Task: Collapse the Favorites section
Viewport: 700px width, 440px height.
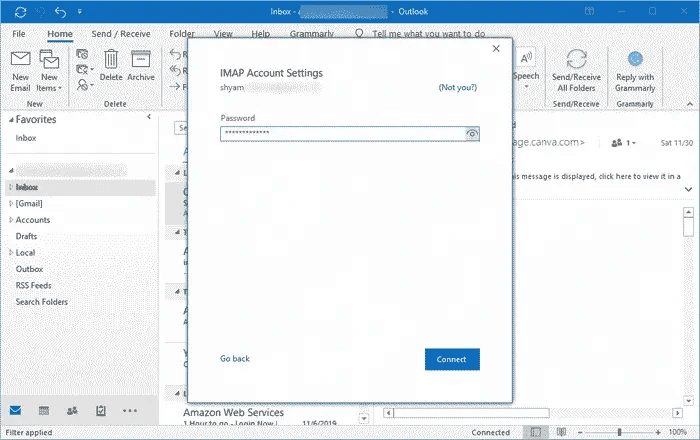Action: (x=11, y=120)
